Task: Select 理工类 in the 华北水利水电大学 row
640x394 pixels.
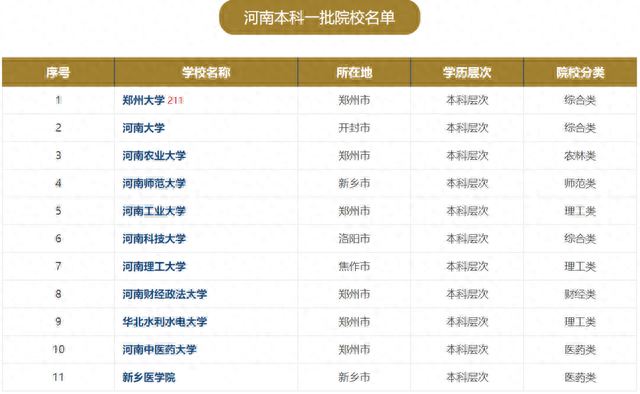Action: tap(580, 322)
